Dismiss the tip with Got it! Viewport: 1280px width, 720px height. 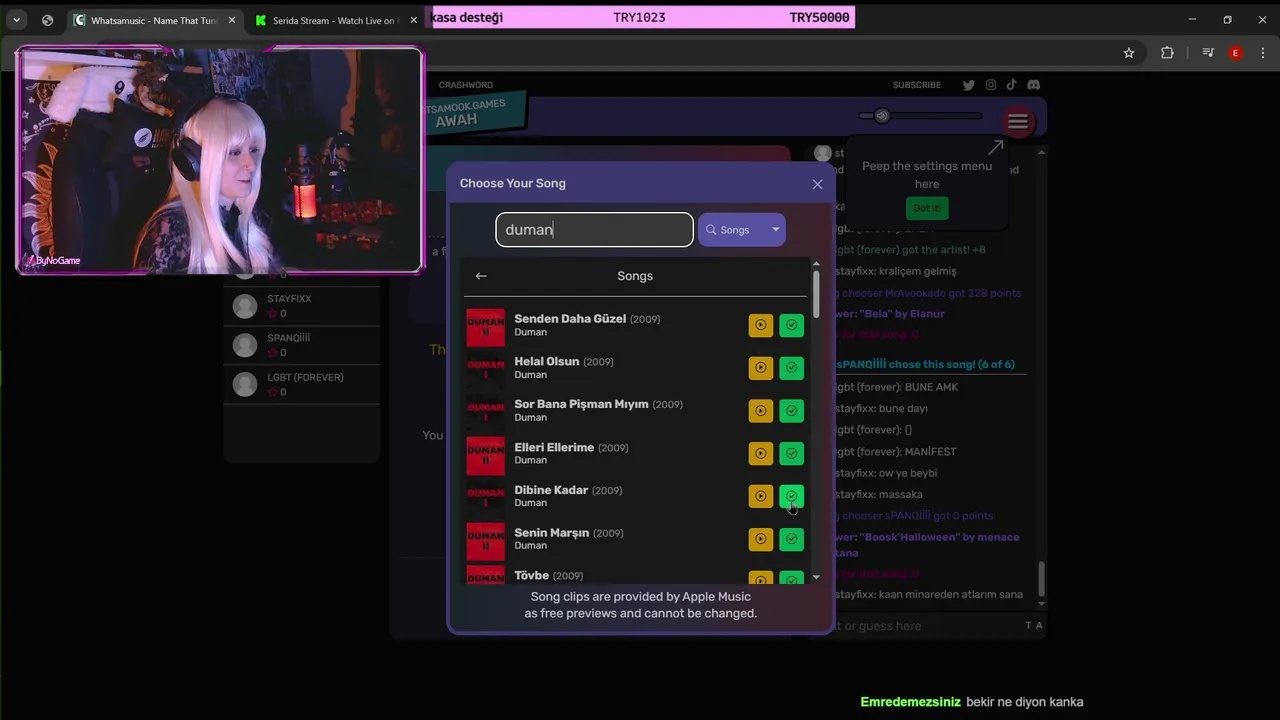[x=927, y=208]
